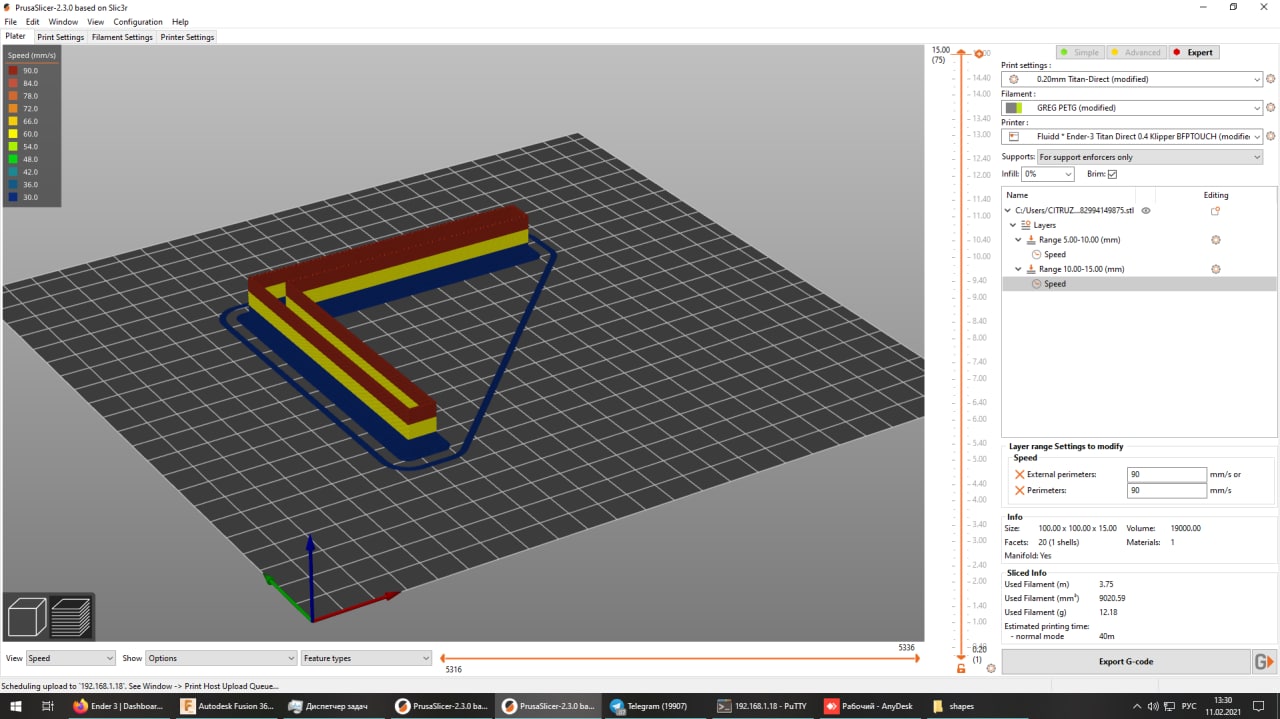1280x719 pixels.
Task: Click the Layers icon in object tree
Action: tap(1026, 225)
